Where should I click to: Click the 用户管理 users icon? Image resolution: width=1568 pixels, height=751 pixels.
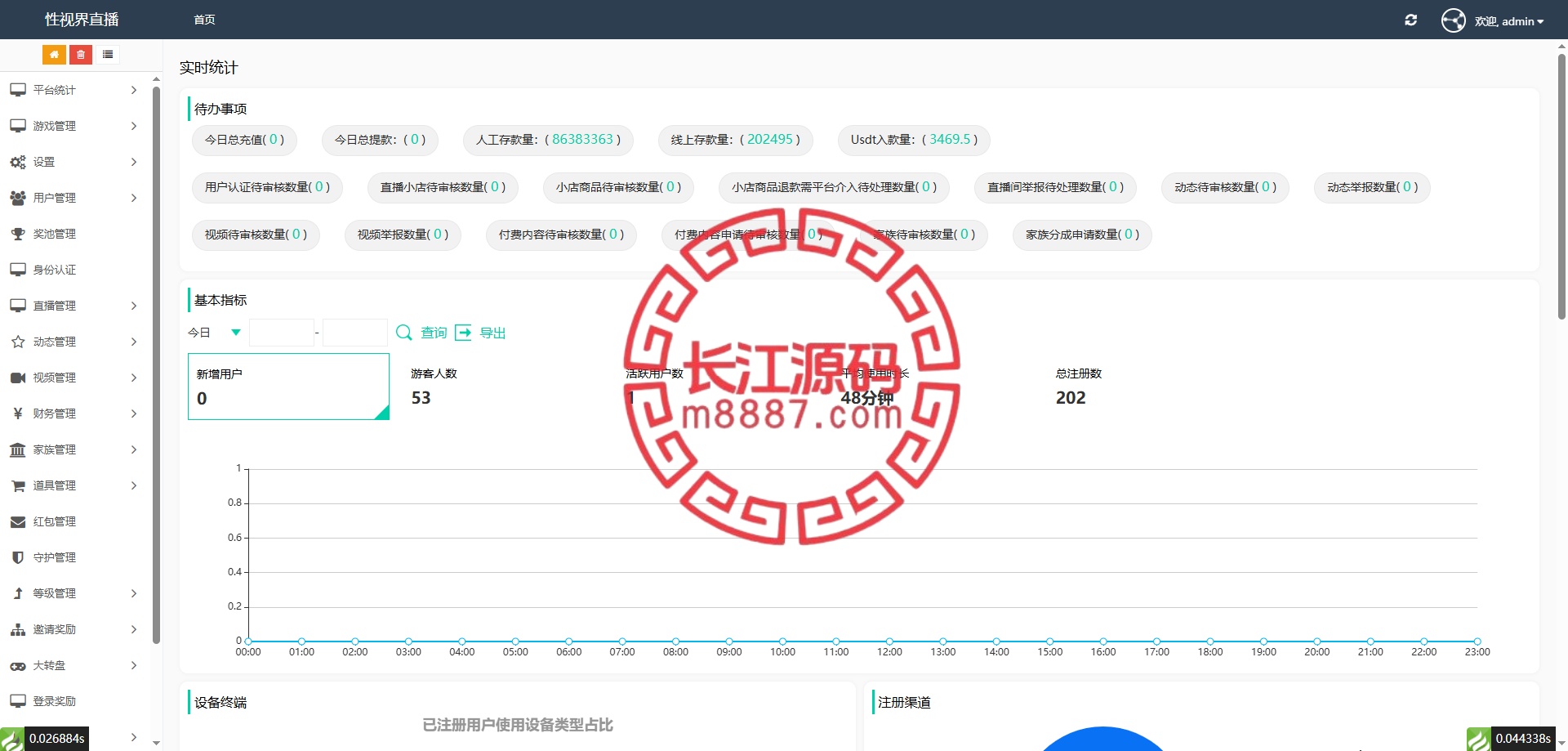tap(18, 198)
